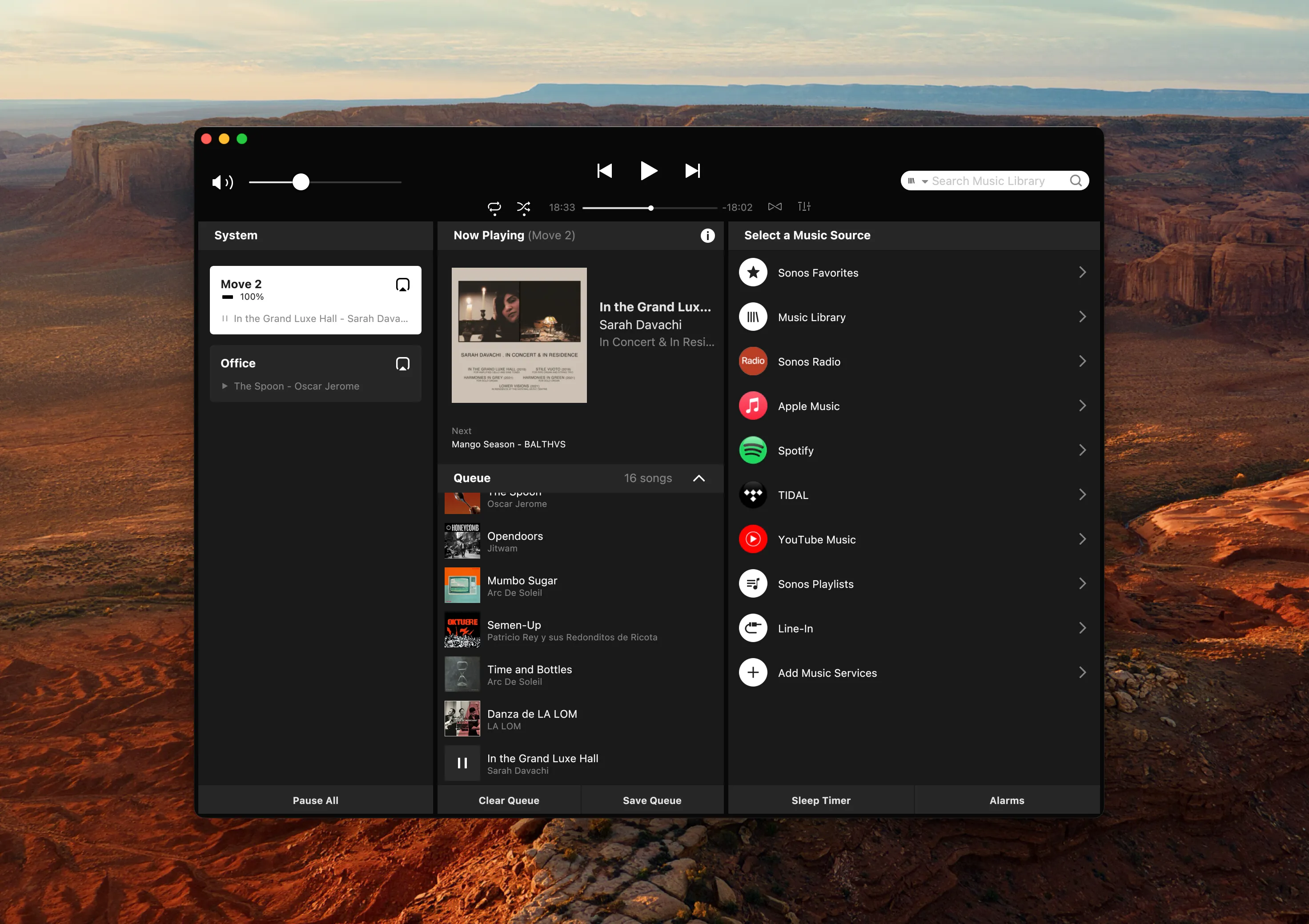This screenshot has width=1309, height=924.
Task: Expand Sonos Radio with its chevron
Action: 1082,362
